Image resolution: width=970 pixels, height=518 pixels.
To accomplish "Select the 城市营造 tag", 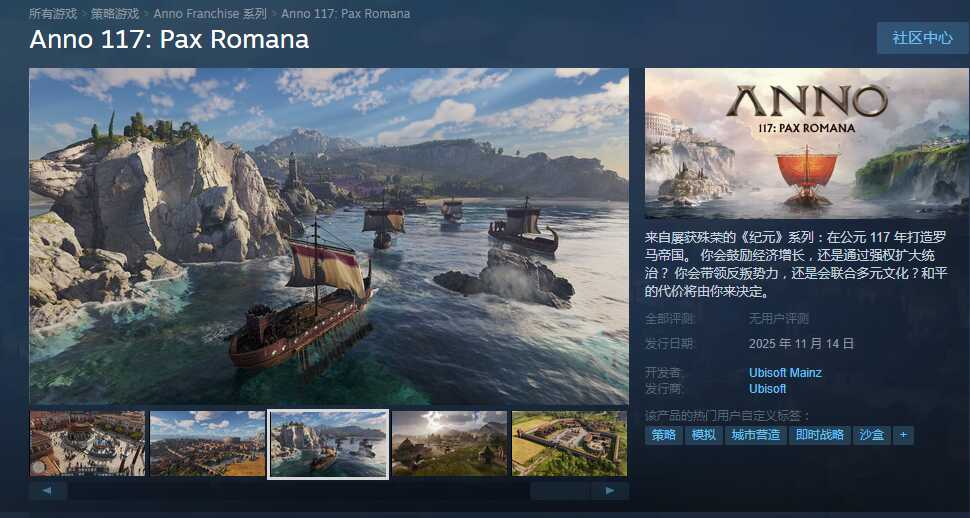I will coord(755,435).
